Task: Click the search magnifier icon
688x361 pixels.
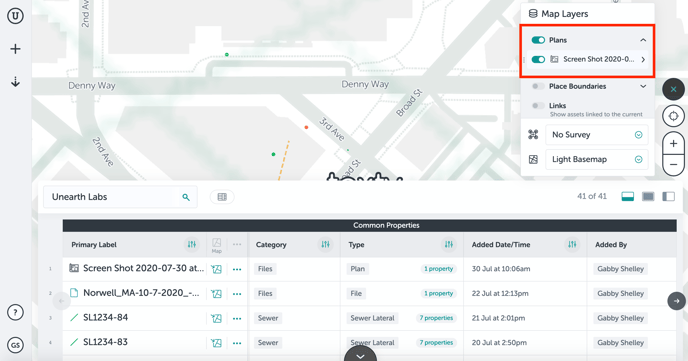Action: [x=186, y=197]
